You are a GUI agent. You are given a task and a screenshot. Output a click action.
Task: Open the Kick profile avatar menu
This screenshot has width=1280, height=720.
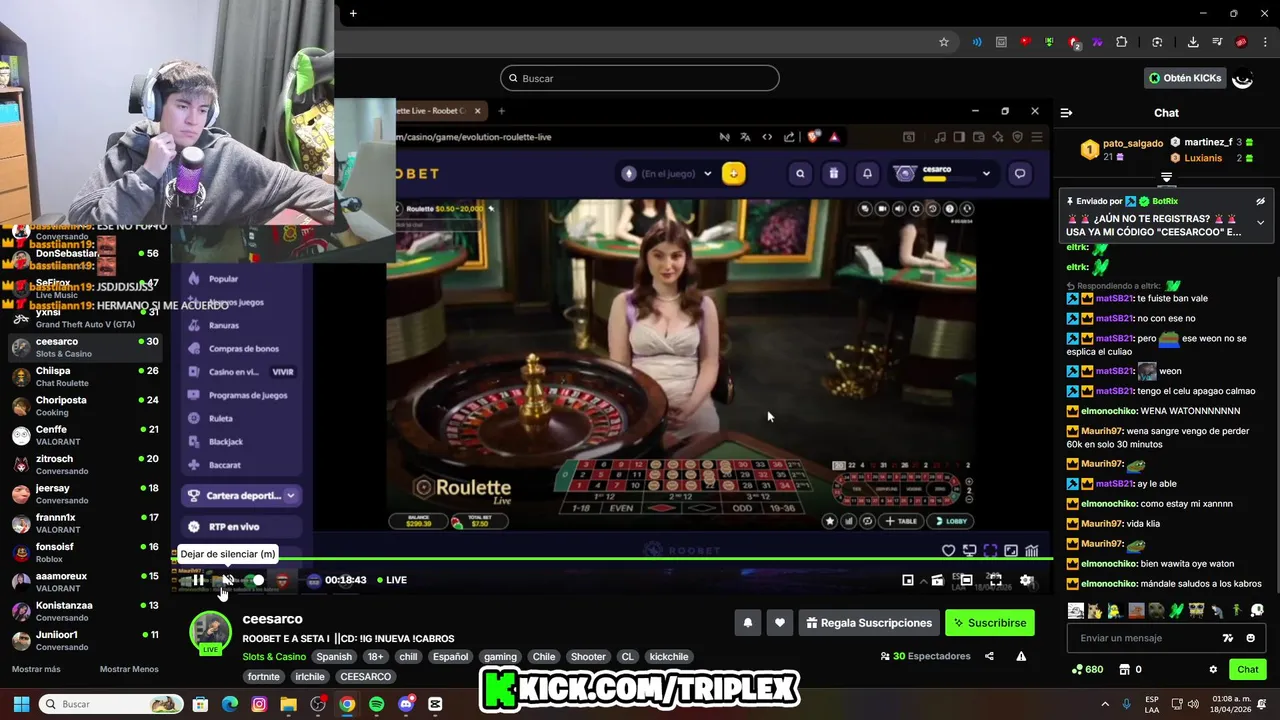coord(1243,78)
